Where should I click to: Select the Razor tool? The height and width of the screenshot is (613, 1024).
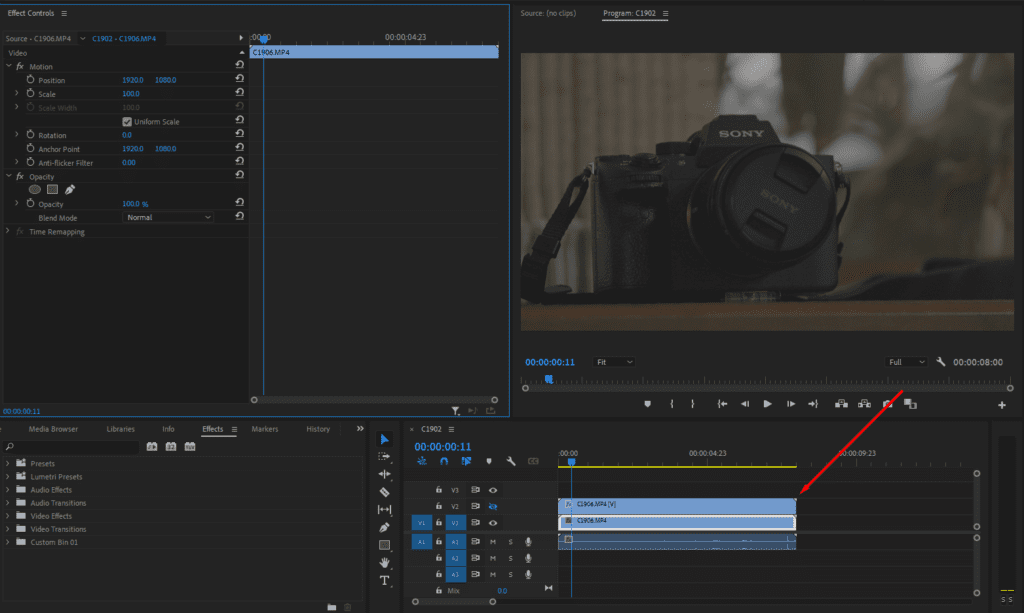coord(384,492)
